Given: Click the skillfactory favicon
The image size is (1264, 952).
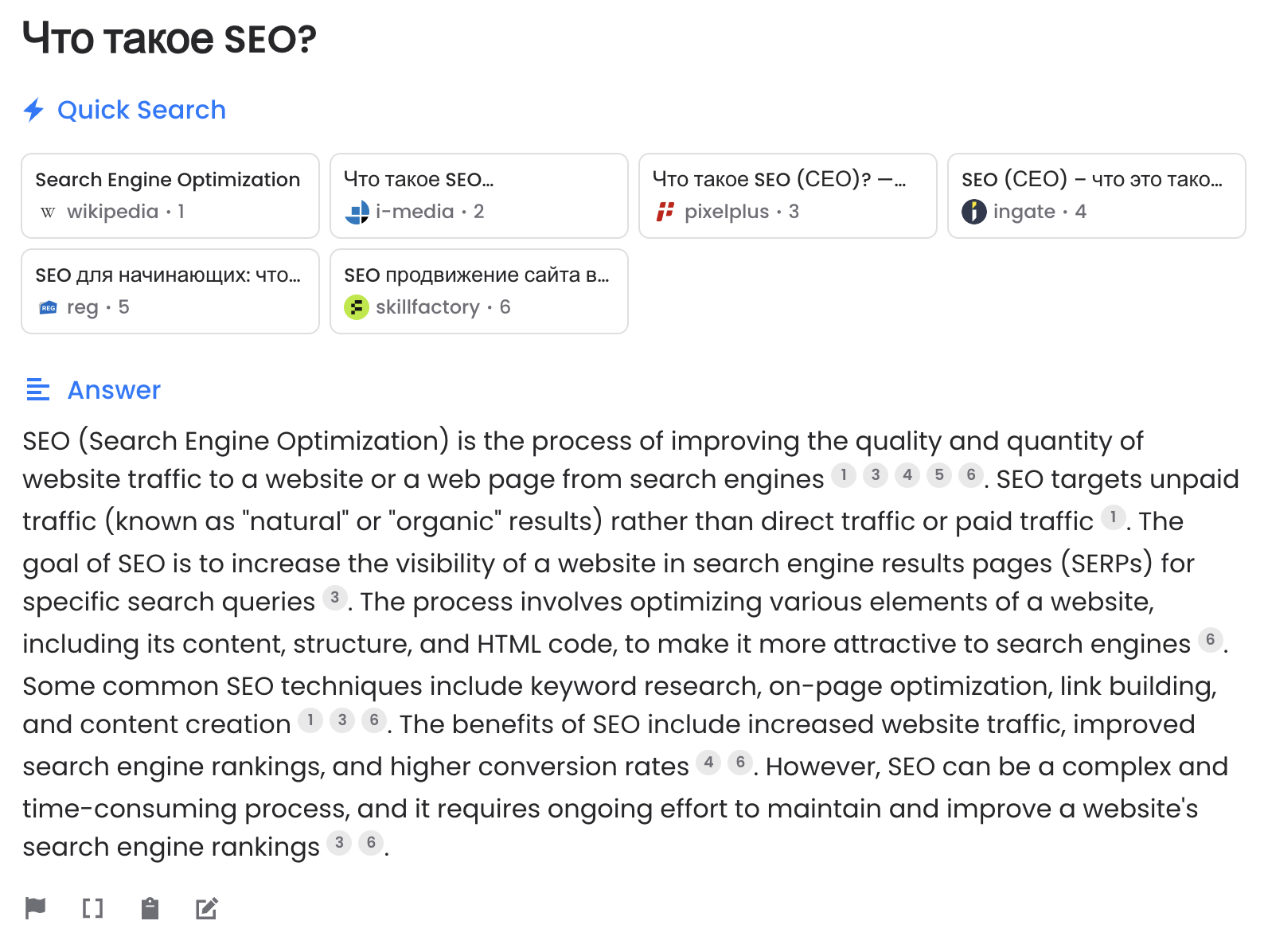Looking at the screenshot, I should (357, 307).
